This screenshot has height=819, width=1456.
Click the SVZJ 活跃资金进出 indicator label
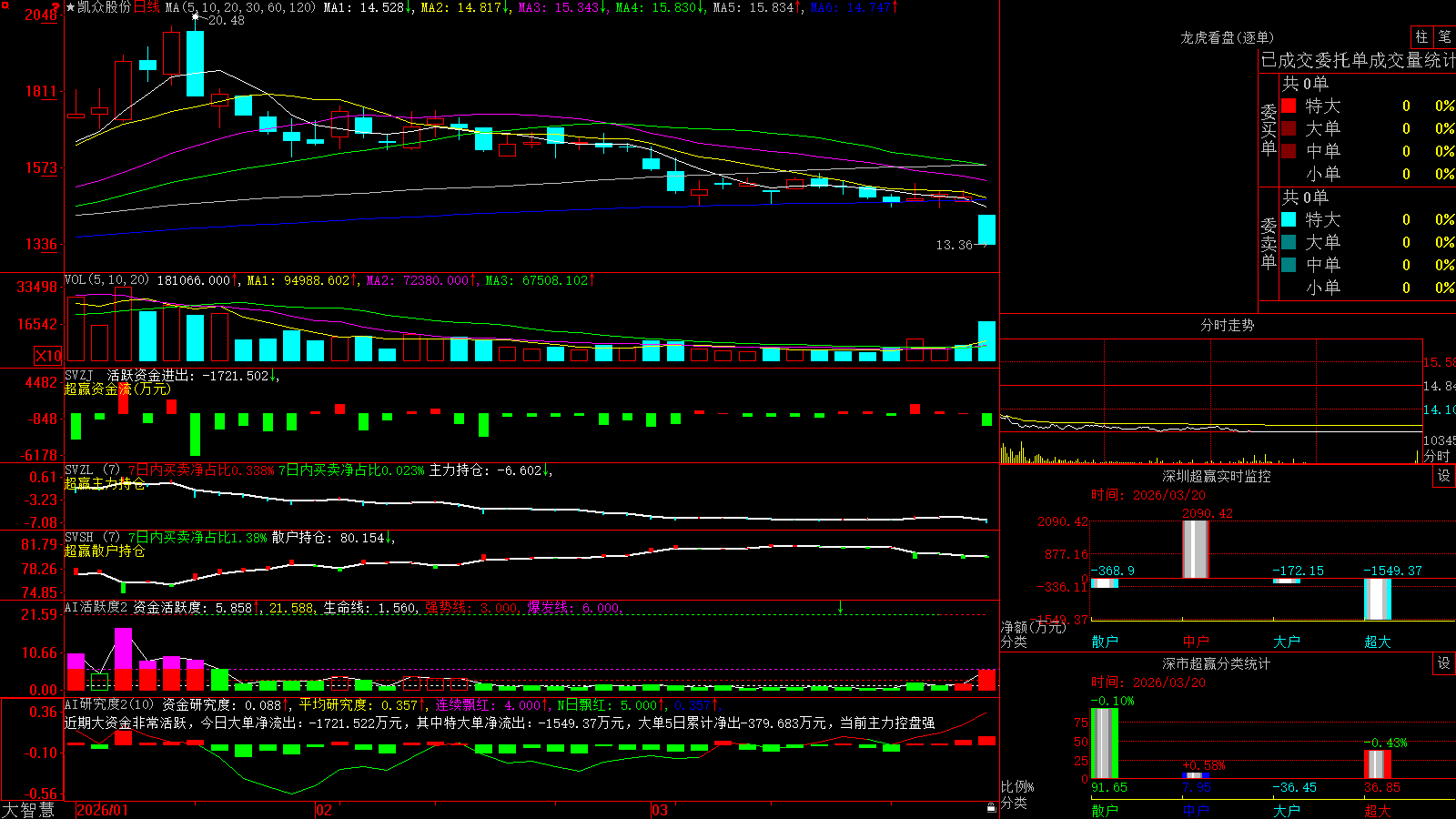point(128,375)
